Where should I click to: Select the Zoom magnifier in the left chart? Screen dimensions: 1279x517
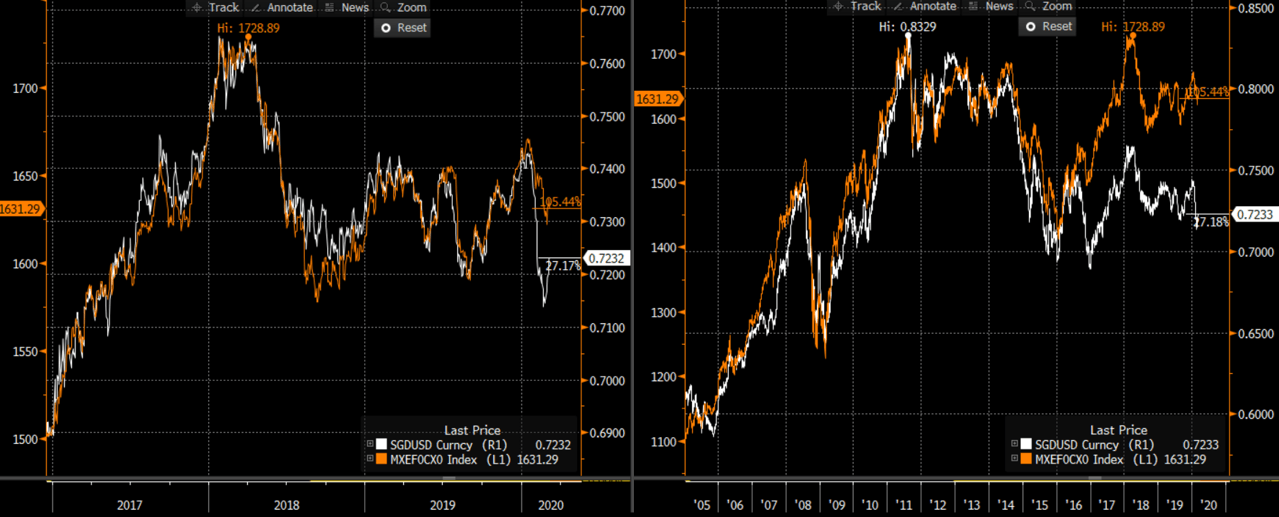(404, 7)
